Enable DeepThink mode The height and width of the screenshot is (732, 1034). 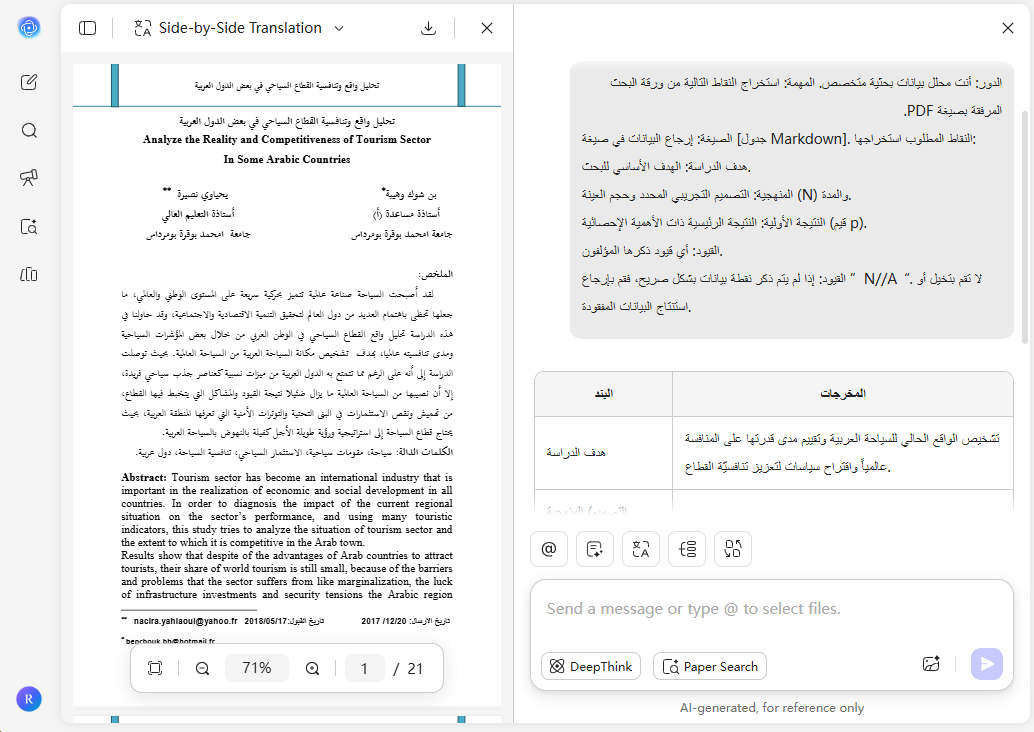pyautogui.click(x=590, y=666)
